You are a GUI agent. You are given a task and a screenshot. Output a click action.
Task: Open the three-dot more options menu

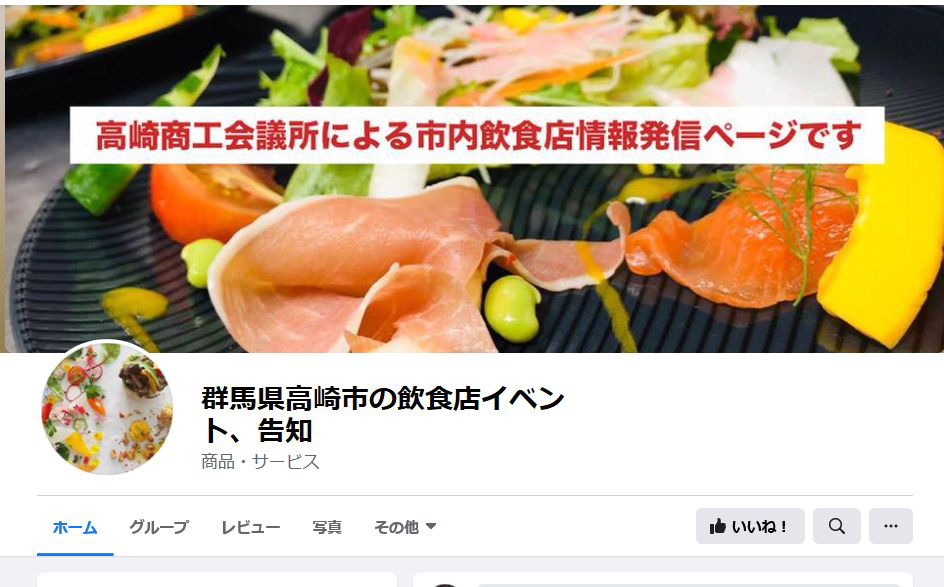[890, 526]
